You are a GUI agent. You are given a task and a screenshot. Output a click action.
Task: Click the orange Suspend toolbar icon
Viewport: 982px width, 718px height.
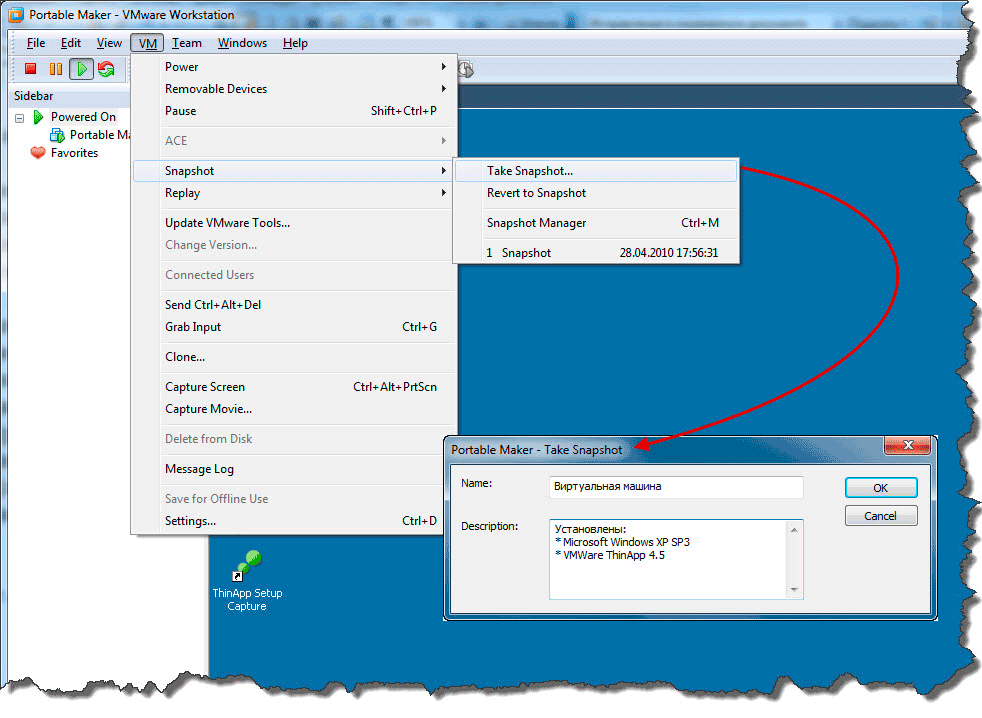coord(56,69)
